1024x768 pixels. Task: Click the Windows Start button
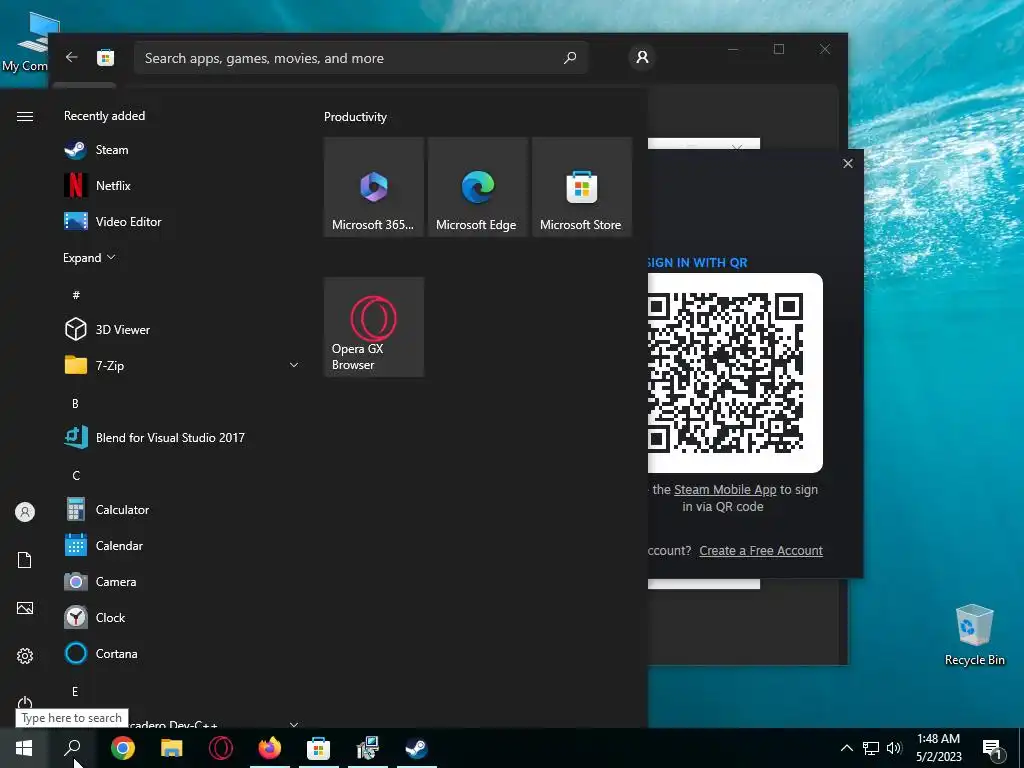(x=24, y=748)
